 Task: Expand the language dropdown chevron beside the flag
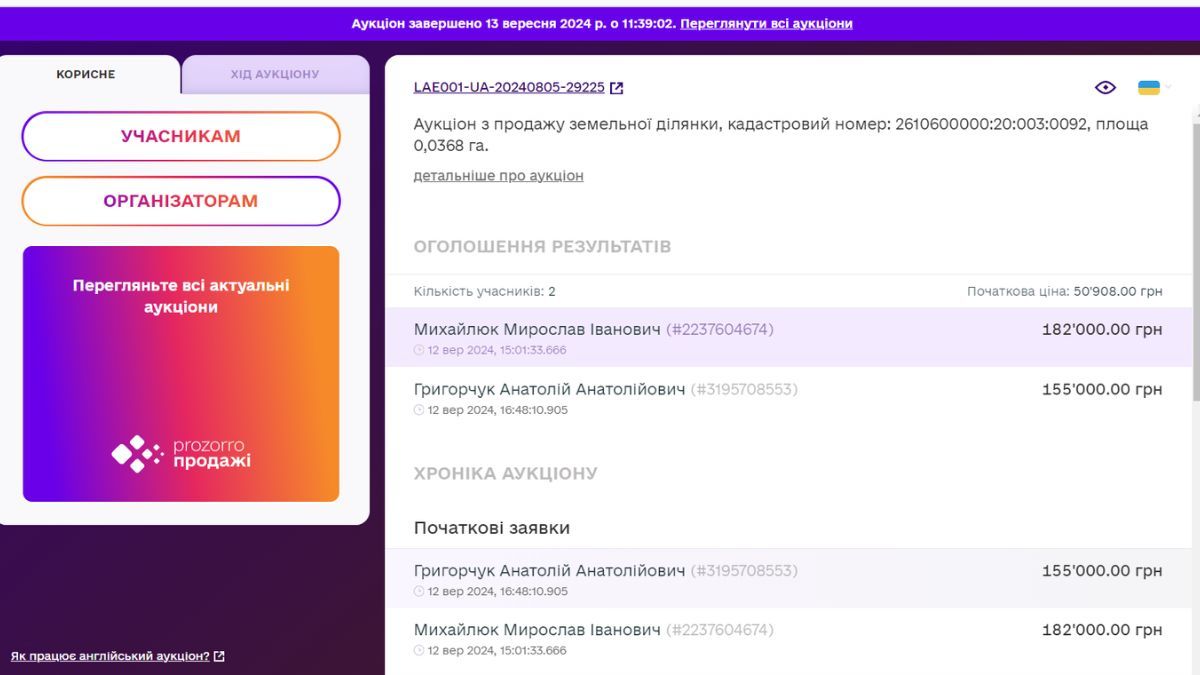pos(1168,86)
